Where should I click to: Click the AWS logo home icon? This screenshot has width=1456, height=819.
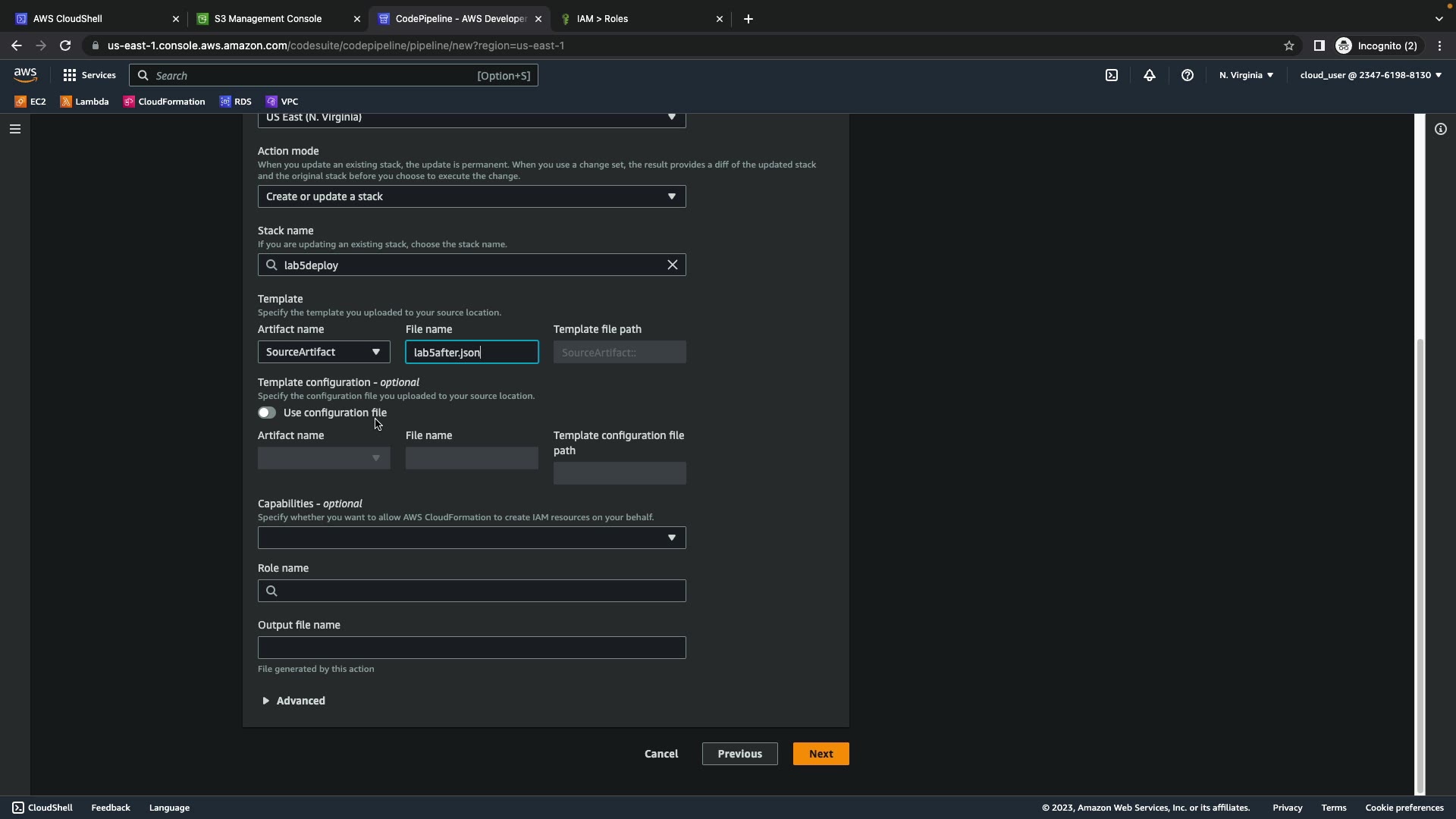pos(25,74)
